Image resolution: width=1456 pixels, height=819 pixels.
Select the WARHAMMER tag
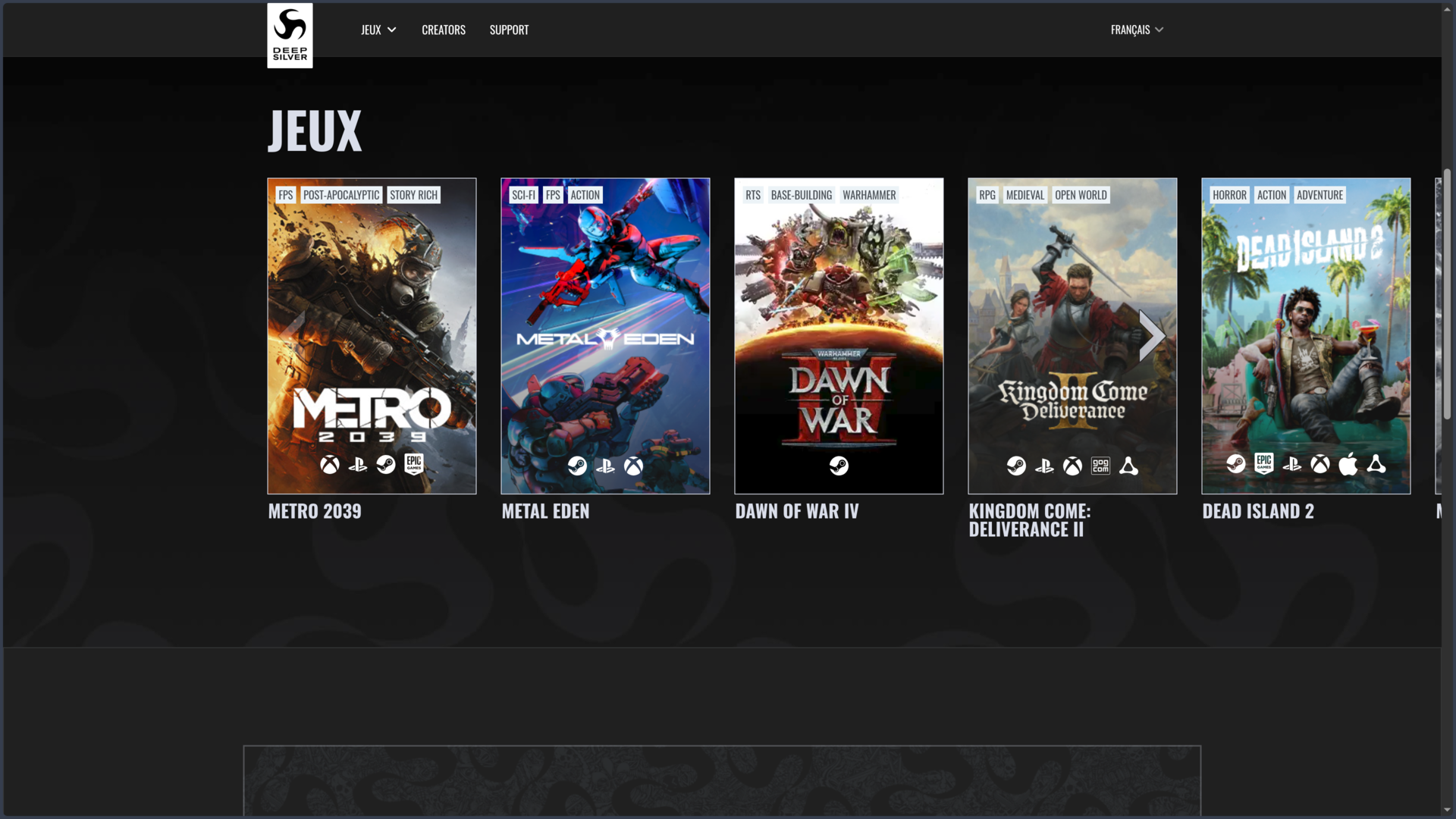[869, 195]
